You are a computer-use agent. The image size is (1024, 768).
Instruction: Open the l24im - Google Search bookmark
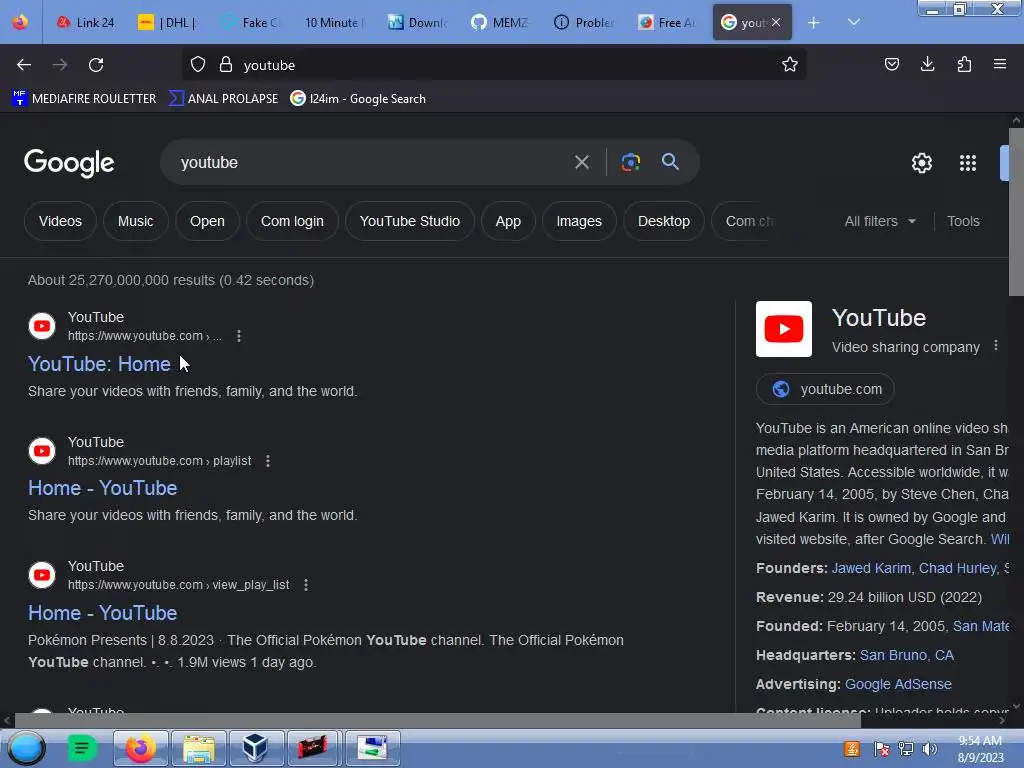(358, 99)
